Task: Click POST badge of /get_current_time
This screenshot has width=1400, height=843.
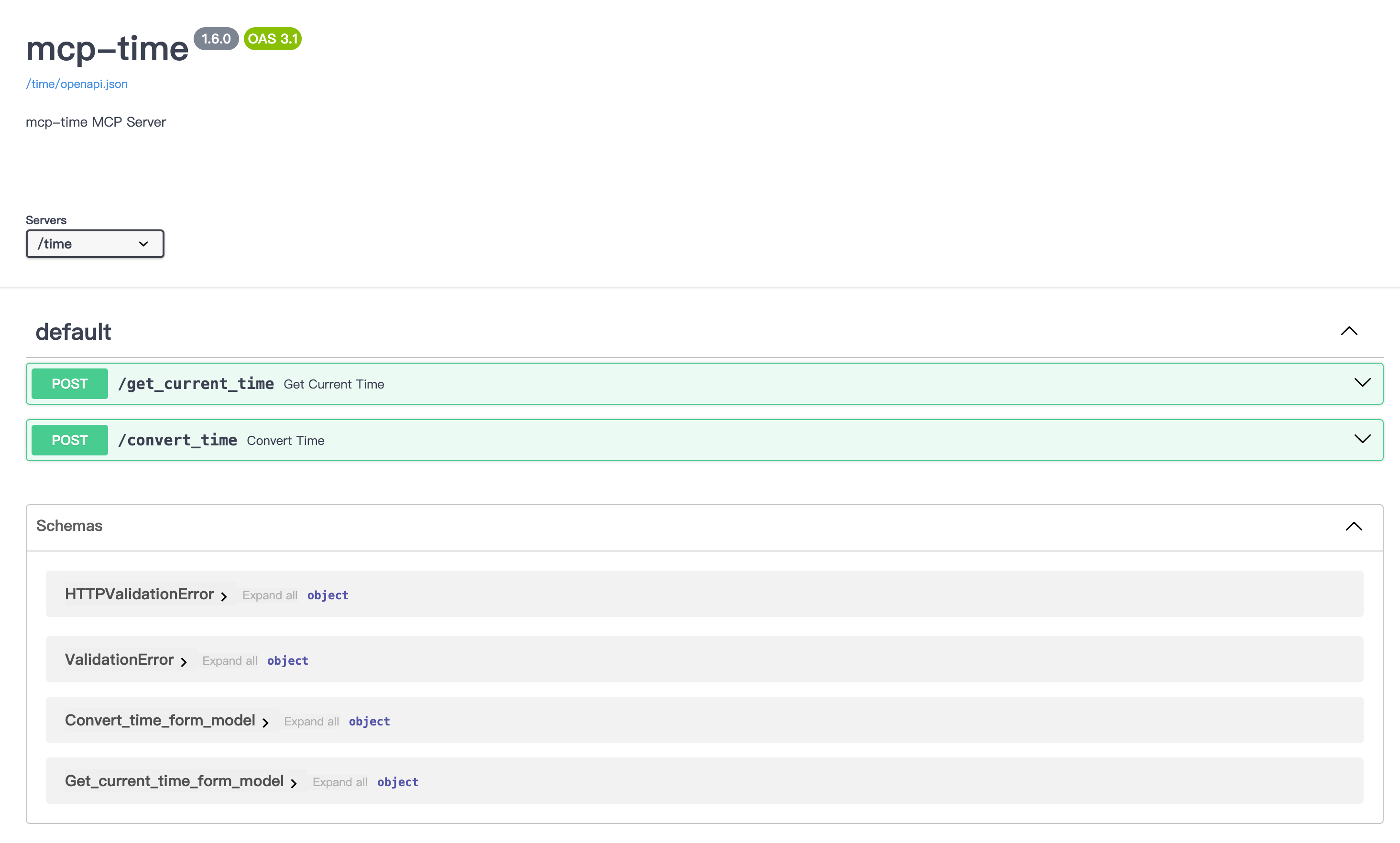Action: pyautogui.click(x=69, y=384)
